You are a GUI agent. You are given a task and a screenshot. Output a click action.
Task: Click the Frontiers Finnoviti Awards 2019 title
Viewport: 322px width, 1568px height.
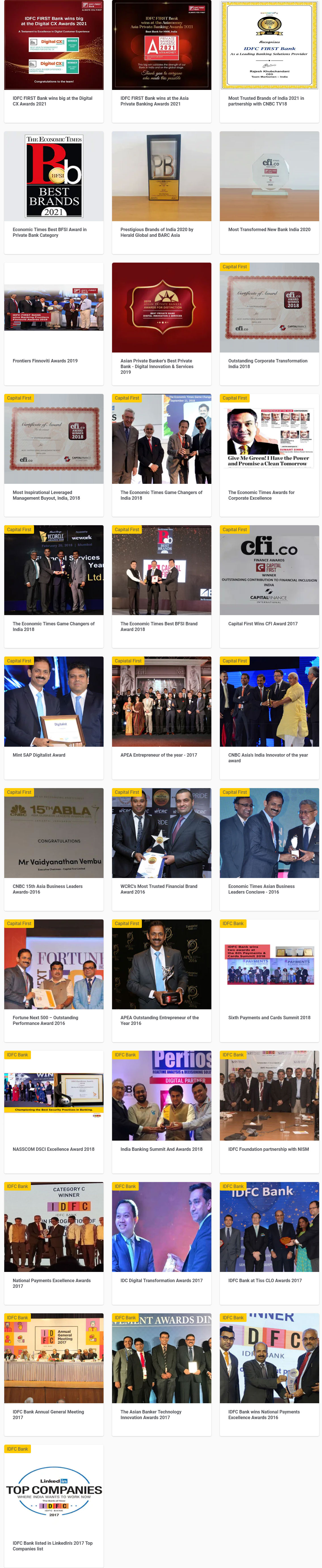click(x=45, y=361)
